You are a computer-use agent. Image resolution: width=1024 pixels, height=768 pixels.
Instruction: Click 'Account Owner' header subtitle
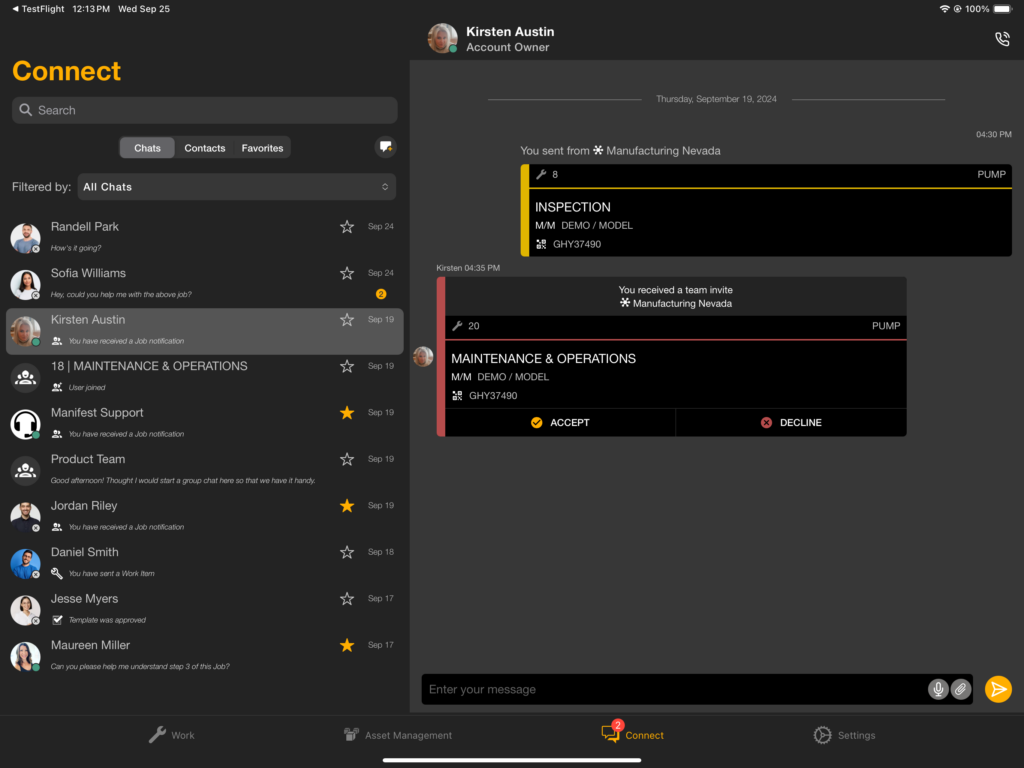pos(507,47)
